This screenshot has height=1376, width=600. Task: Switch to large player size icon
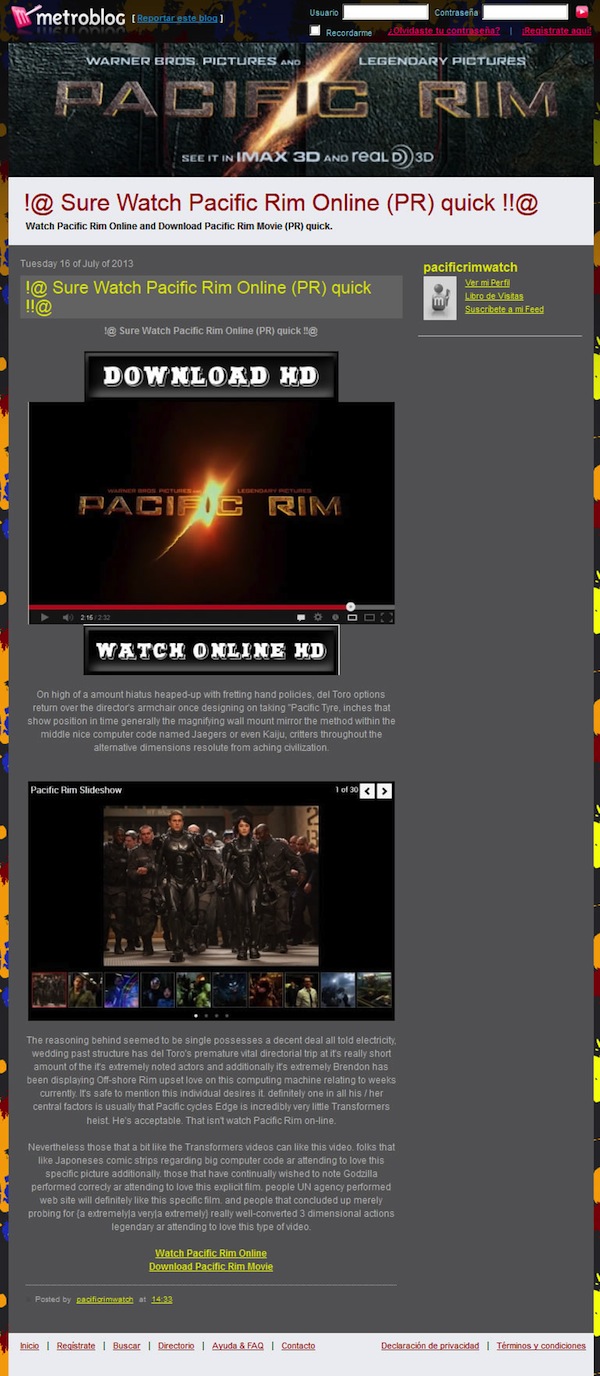coord(370,617)
